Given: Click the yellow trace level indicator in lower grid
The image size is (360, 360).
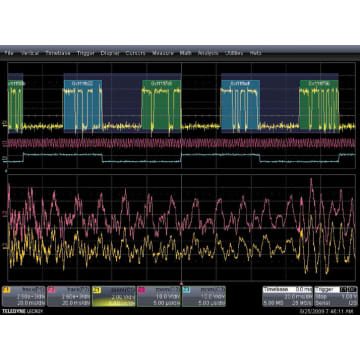Looking at the screenshot, I should 5,246.
